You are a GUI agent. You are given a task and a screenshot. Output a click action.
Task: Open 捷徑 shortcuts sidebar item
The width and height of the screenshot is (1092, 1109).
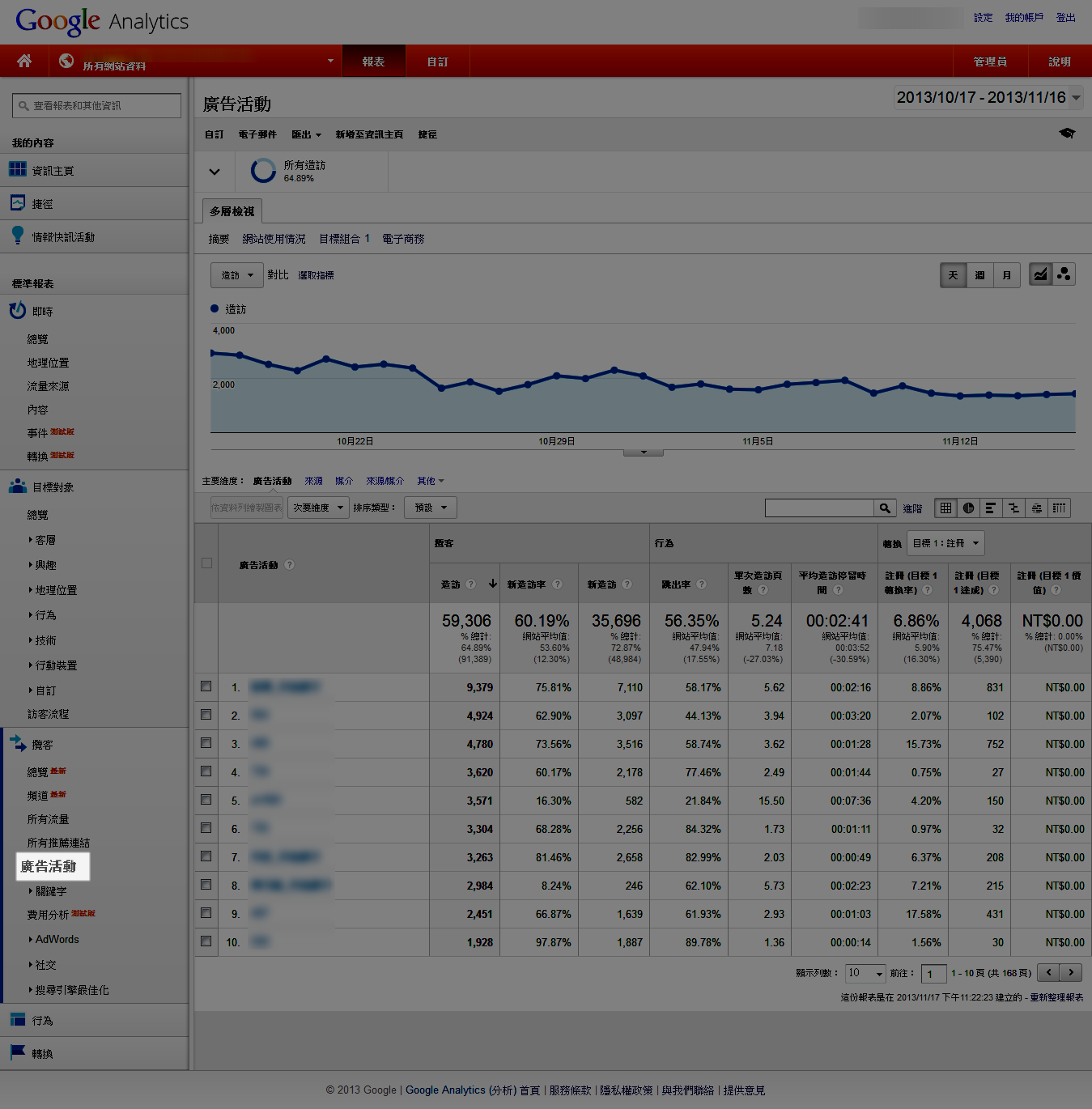94,203
